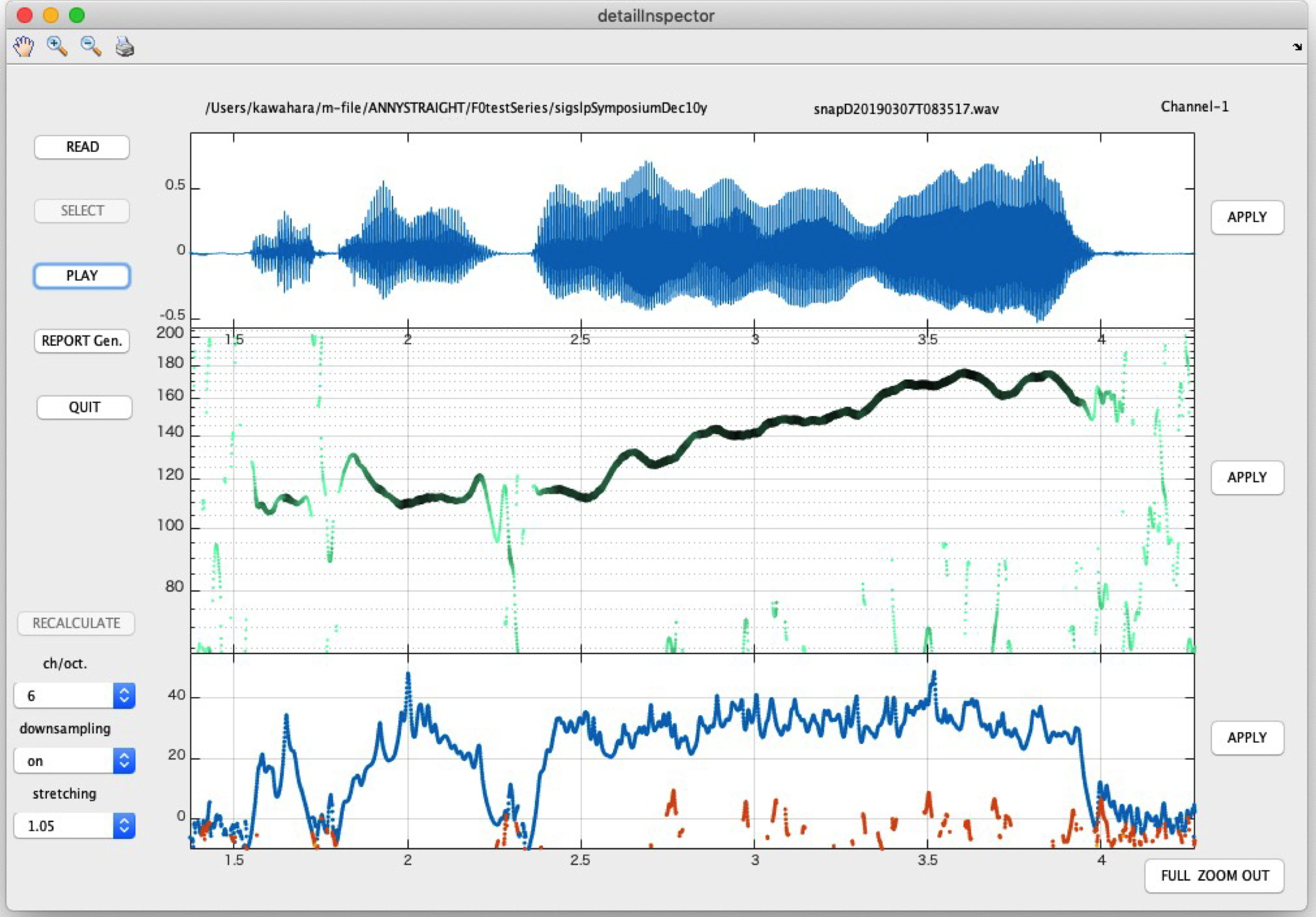Click the QUIT button
Screen dimensions: 1316x917
pyautogui.click(x=84, y=407)
